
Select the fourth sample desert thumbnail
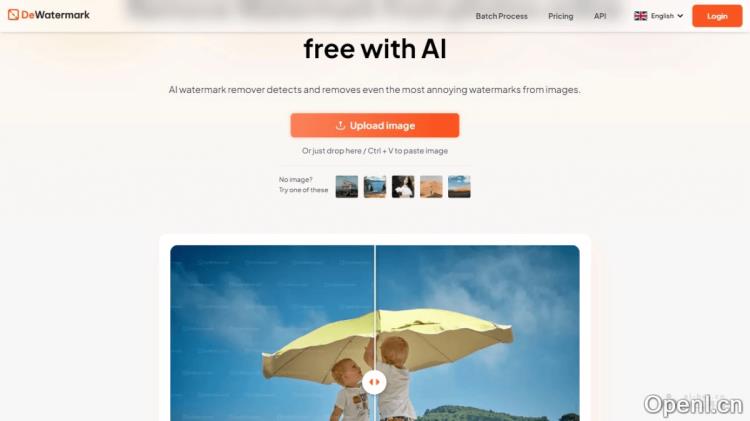(x=431, y=187)
